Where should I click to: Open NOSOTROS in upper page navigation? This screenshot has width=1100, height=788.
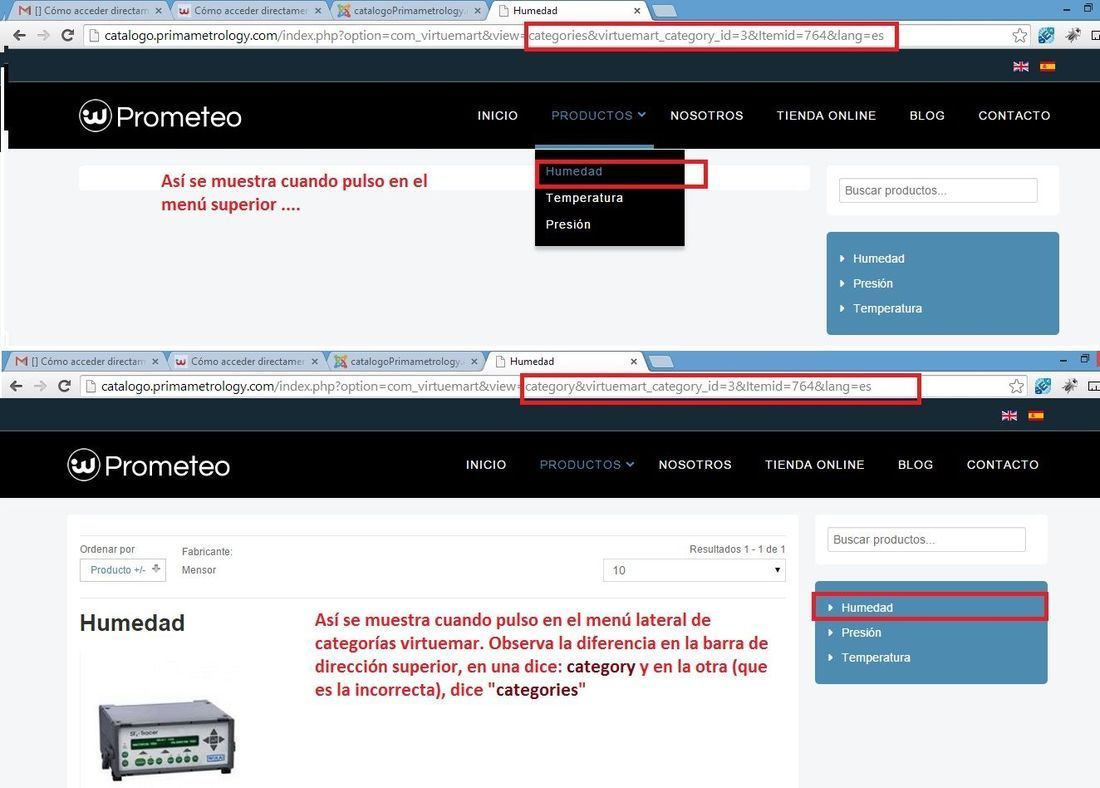(706, 116)
